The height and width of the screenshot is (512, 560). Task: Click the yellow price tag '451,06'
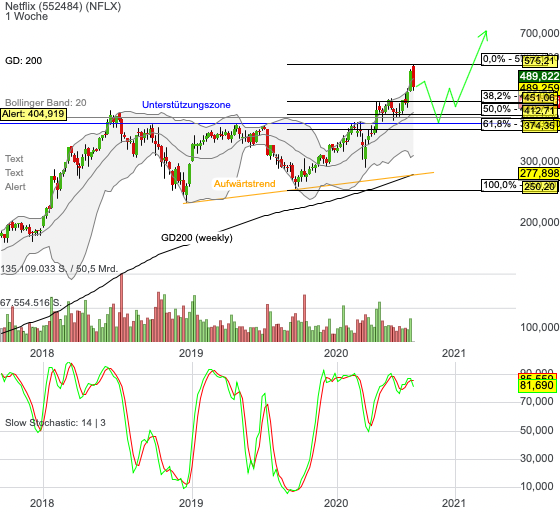(540, 97)
